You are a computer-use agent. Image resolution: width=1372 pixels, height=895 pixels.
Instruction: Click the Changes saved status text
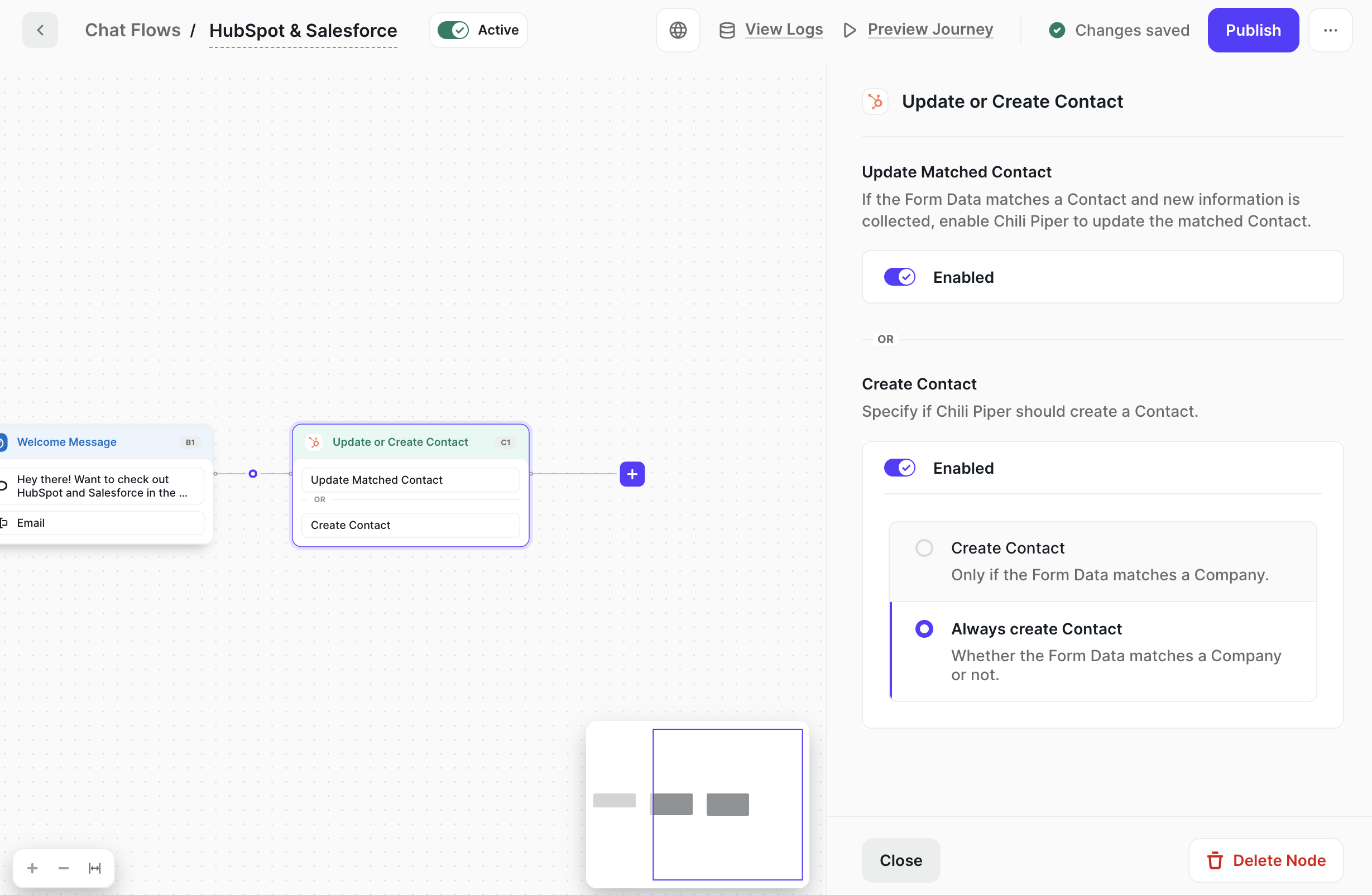(1131, 30)
